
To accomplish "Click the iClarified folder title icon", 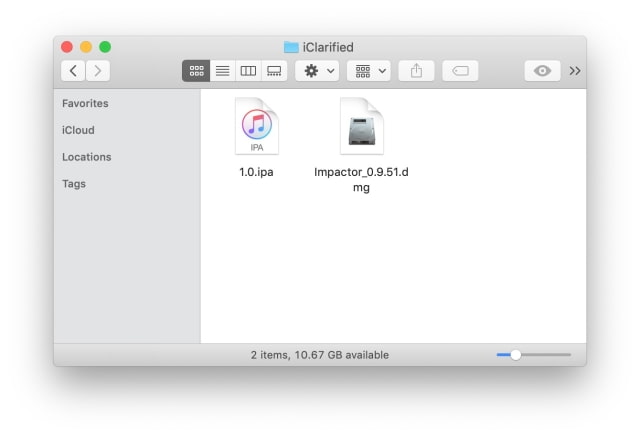I will (291, 47).
